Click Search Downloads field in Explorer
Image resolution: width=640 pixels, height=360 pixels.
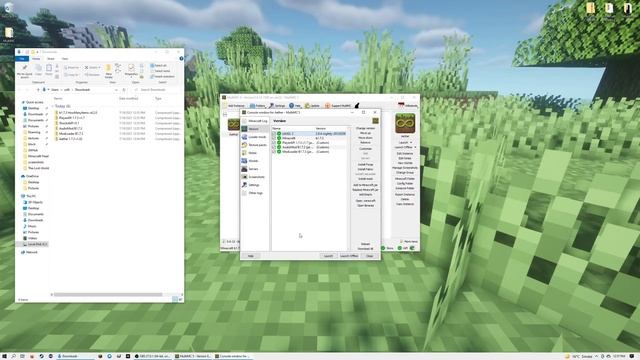[156, 90]
